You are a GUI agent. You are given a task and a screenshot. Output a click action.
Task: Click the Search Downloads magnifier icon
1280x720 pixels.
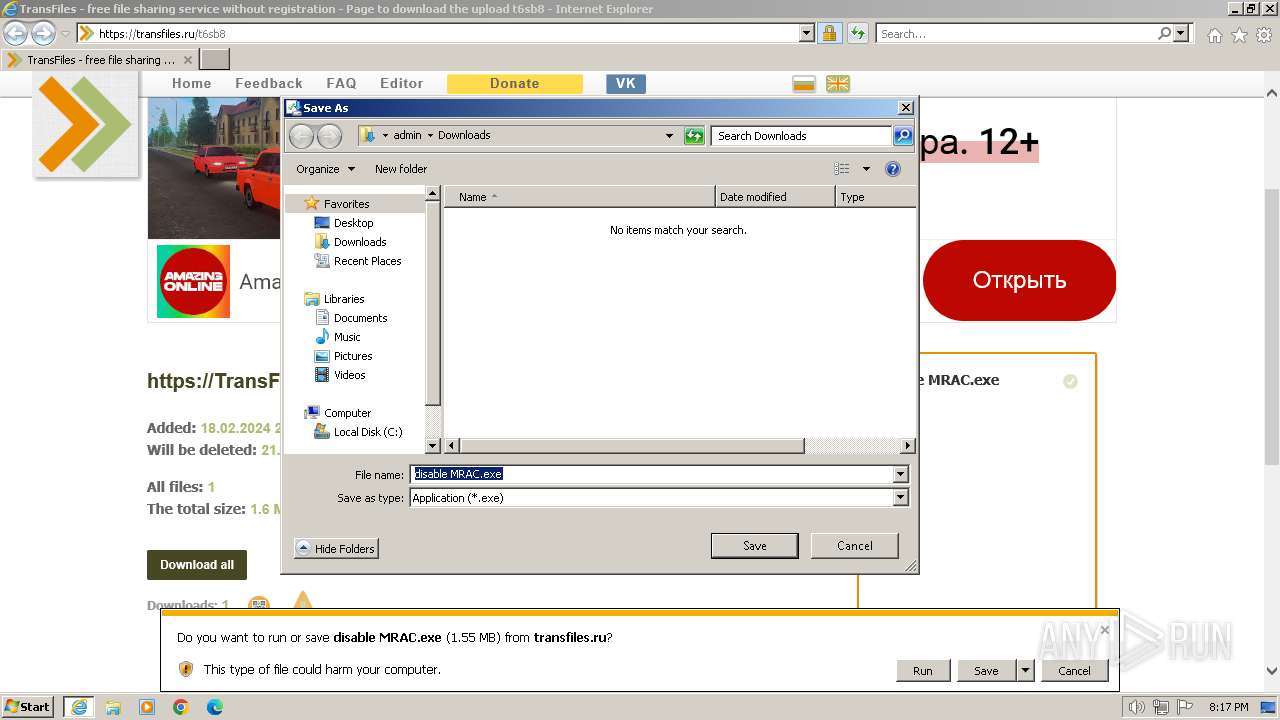pos(902,136)
